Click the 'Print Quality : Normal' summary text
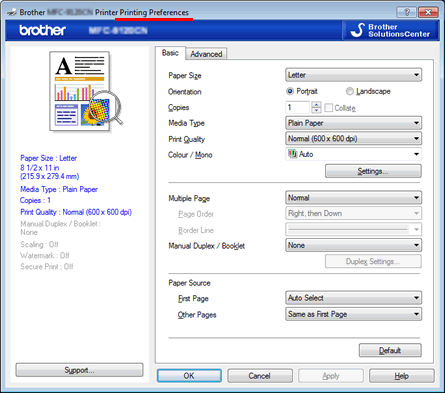This screenshot has width=445, height=393. point(76,212)
